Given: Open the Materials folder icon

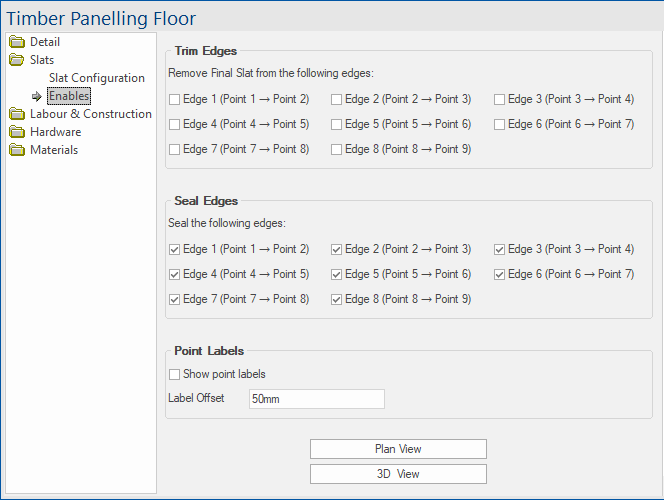Looking at the screenshot, I should [17, 150].
